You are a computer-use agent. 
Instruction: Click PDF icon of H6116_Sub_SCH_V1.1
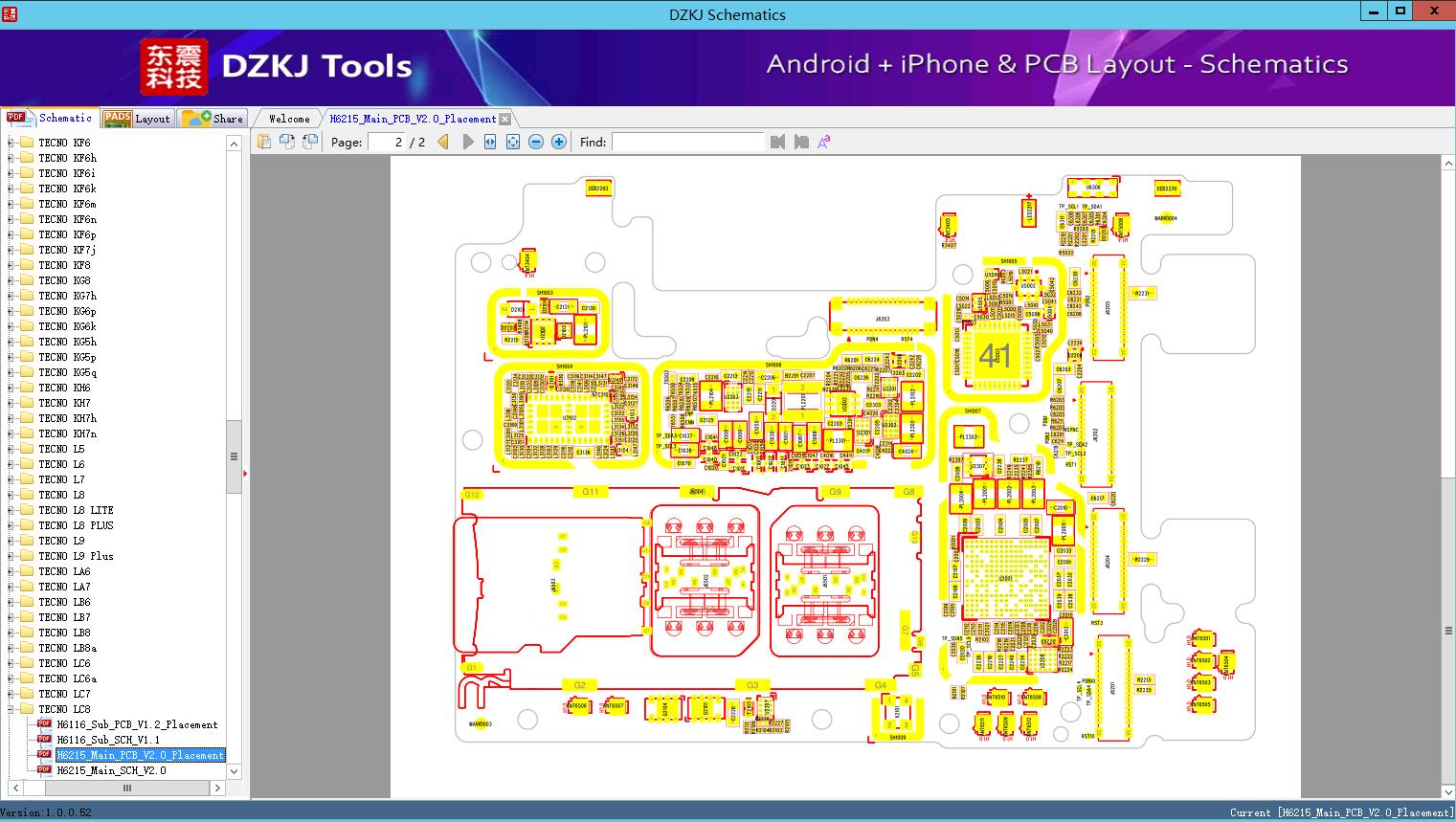44,740
